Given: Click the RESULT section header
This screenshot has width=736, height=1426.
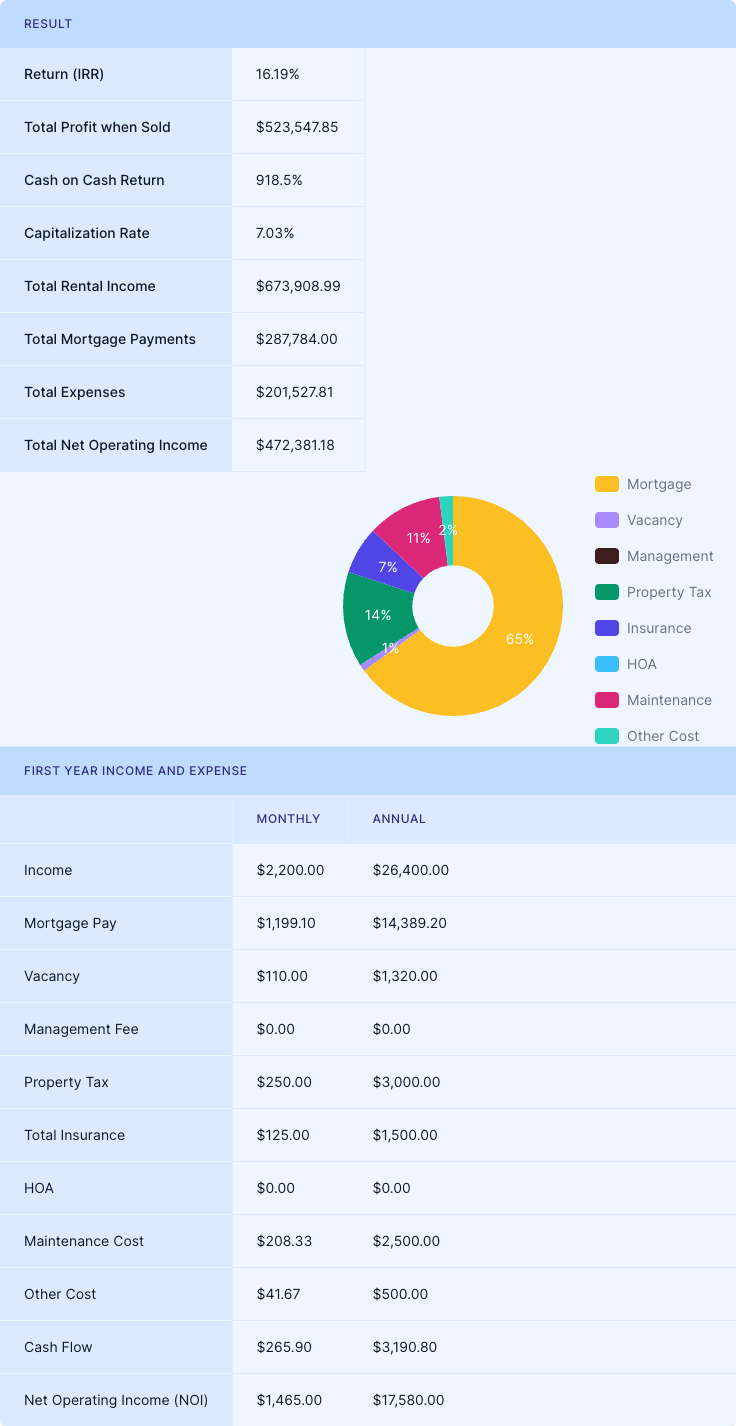Looking at the screenshot, I should click(x=48, y=24).
